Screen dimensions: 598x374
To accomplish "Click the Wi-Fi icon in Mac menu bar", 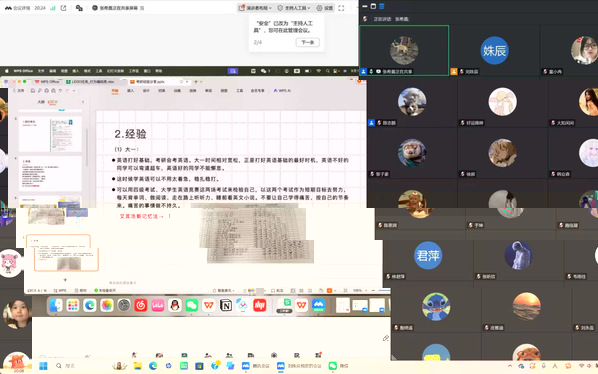I will [x=318, y=71].
